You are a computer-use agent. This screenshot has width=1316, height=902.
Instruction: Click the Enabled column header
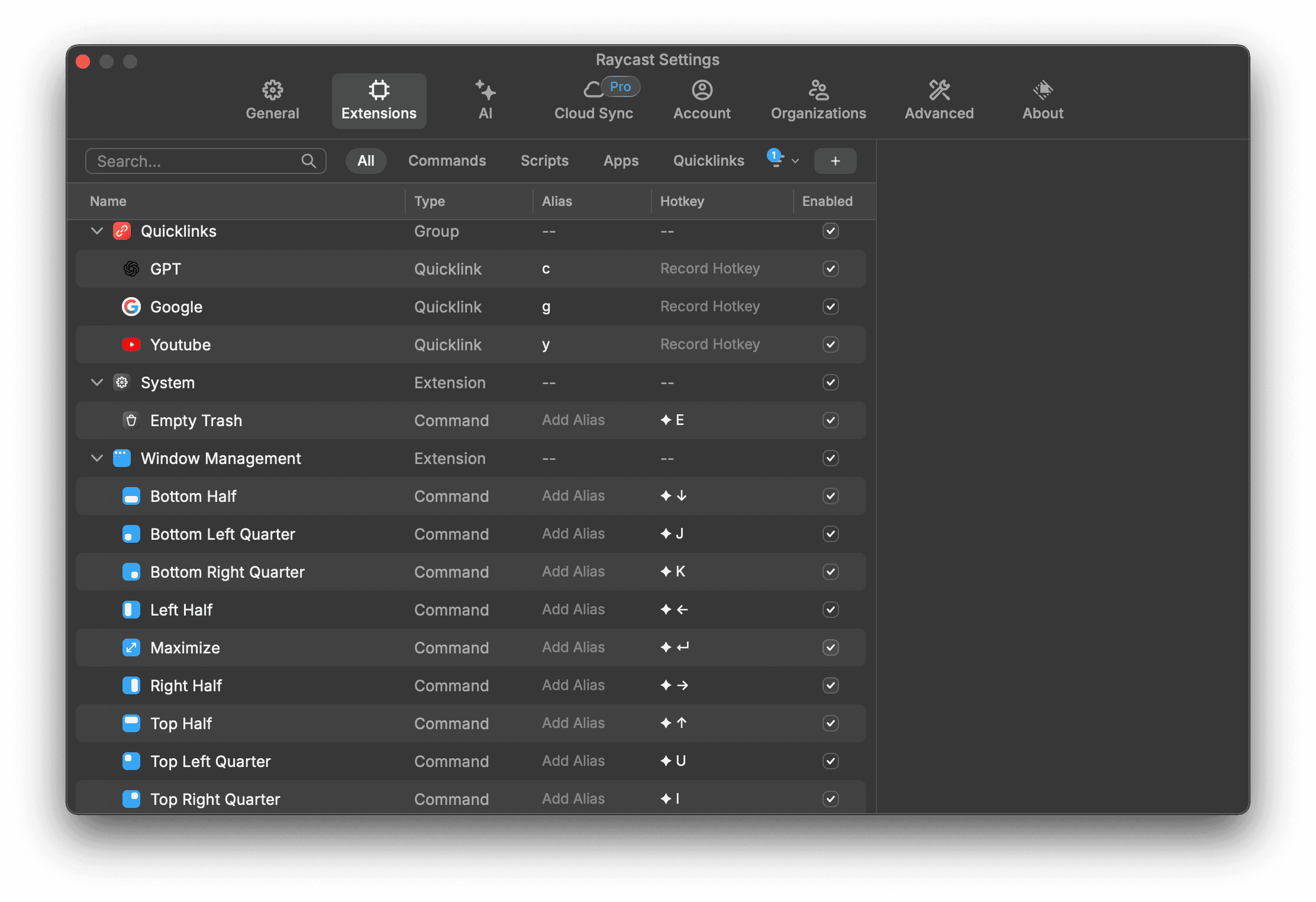[x=827, y=201]
